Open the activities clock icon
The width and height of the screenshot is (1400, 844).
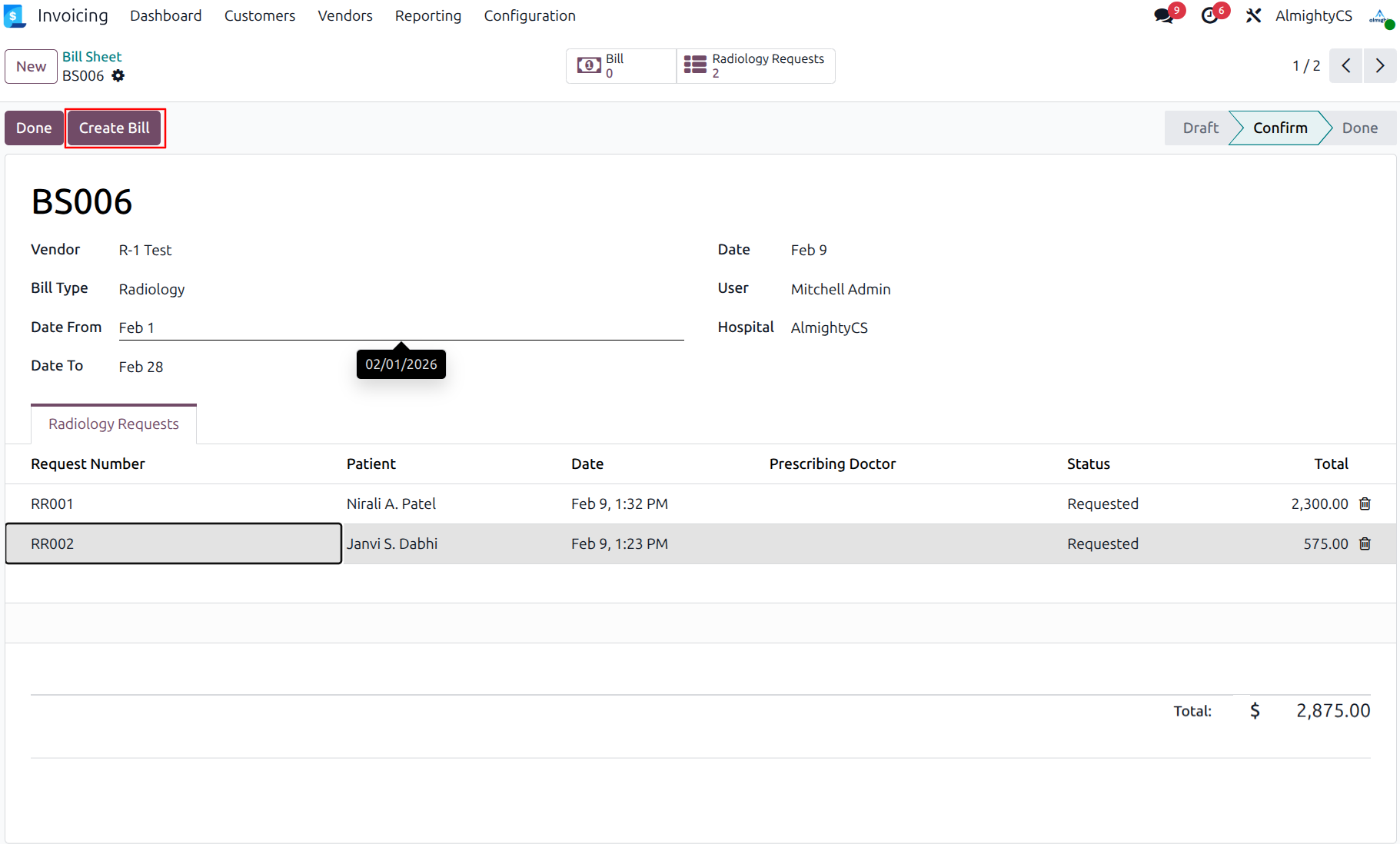click(1209, 16)
